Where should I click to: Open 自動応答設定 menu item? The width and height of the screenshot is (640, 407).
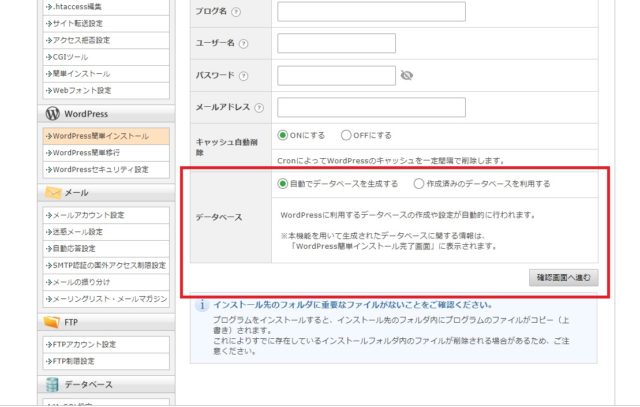click(106, 249)
